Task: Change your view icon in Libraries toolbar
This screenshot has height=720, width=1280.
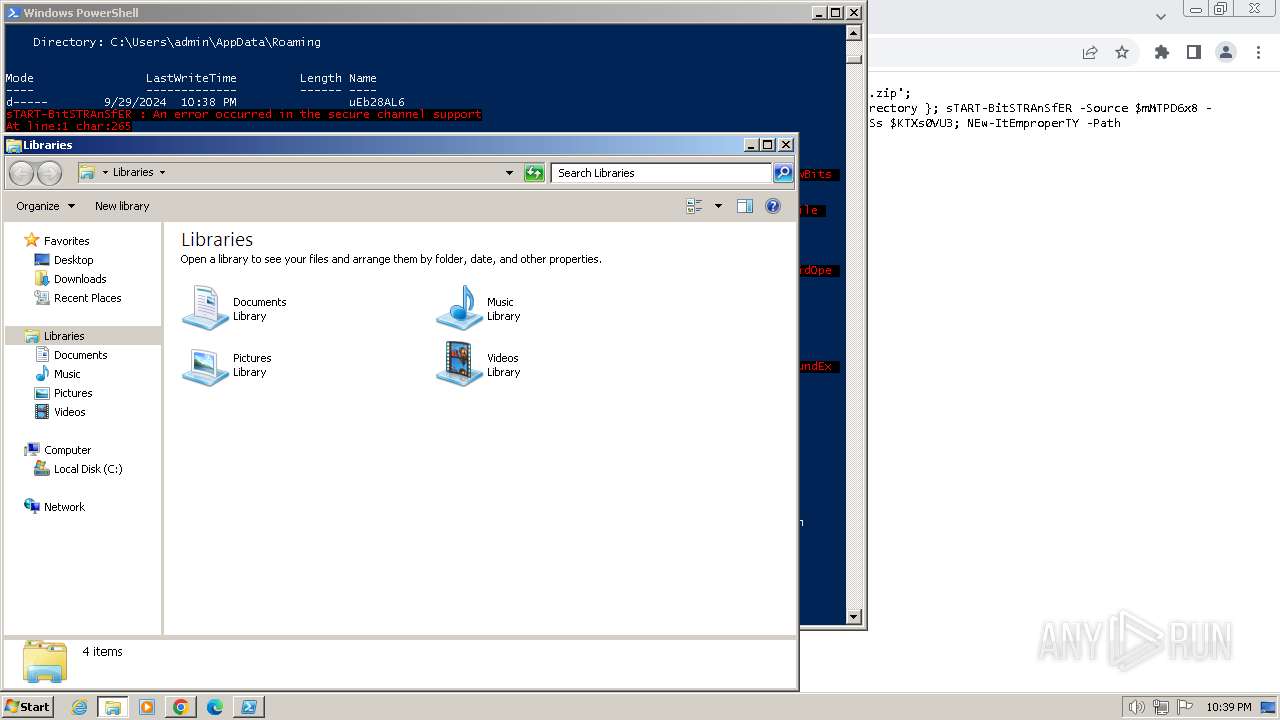Action: click(x=695, y=206)
